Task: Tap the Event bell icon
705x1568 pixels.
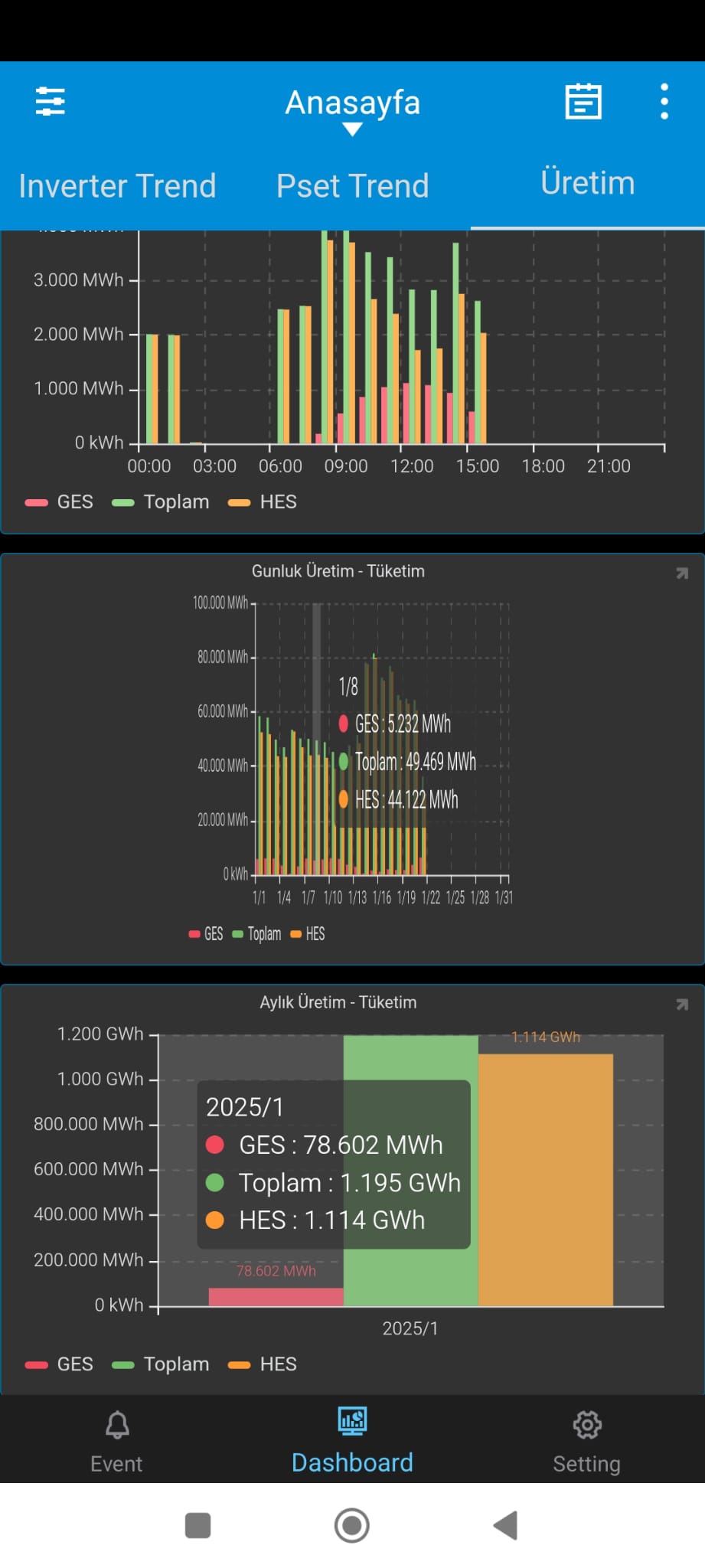Action: [x=116, y=1425]
